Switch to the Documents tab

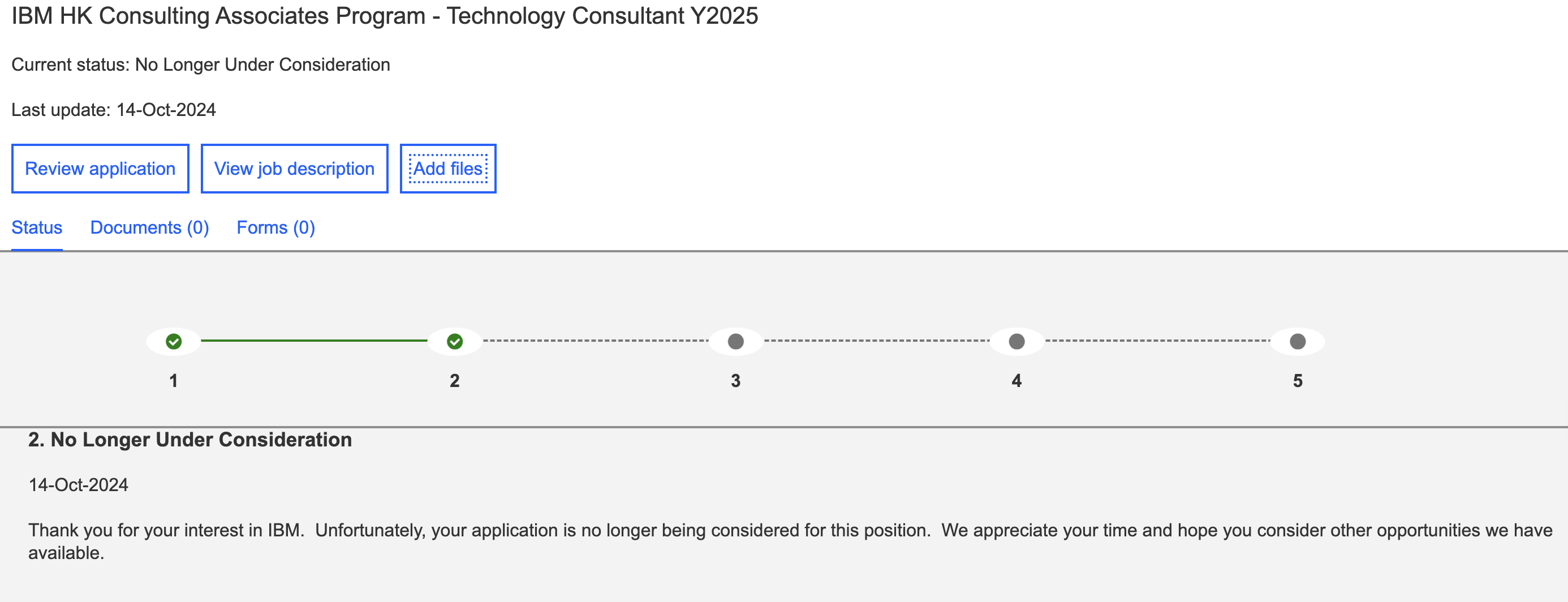coord(149,227)
